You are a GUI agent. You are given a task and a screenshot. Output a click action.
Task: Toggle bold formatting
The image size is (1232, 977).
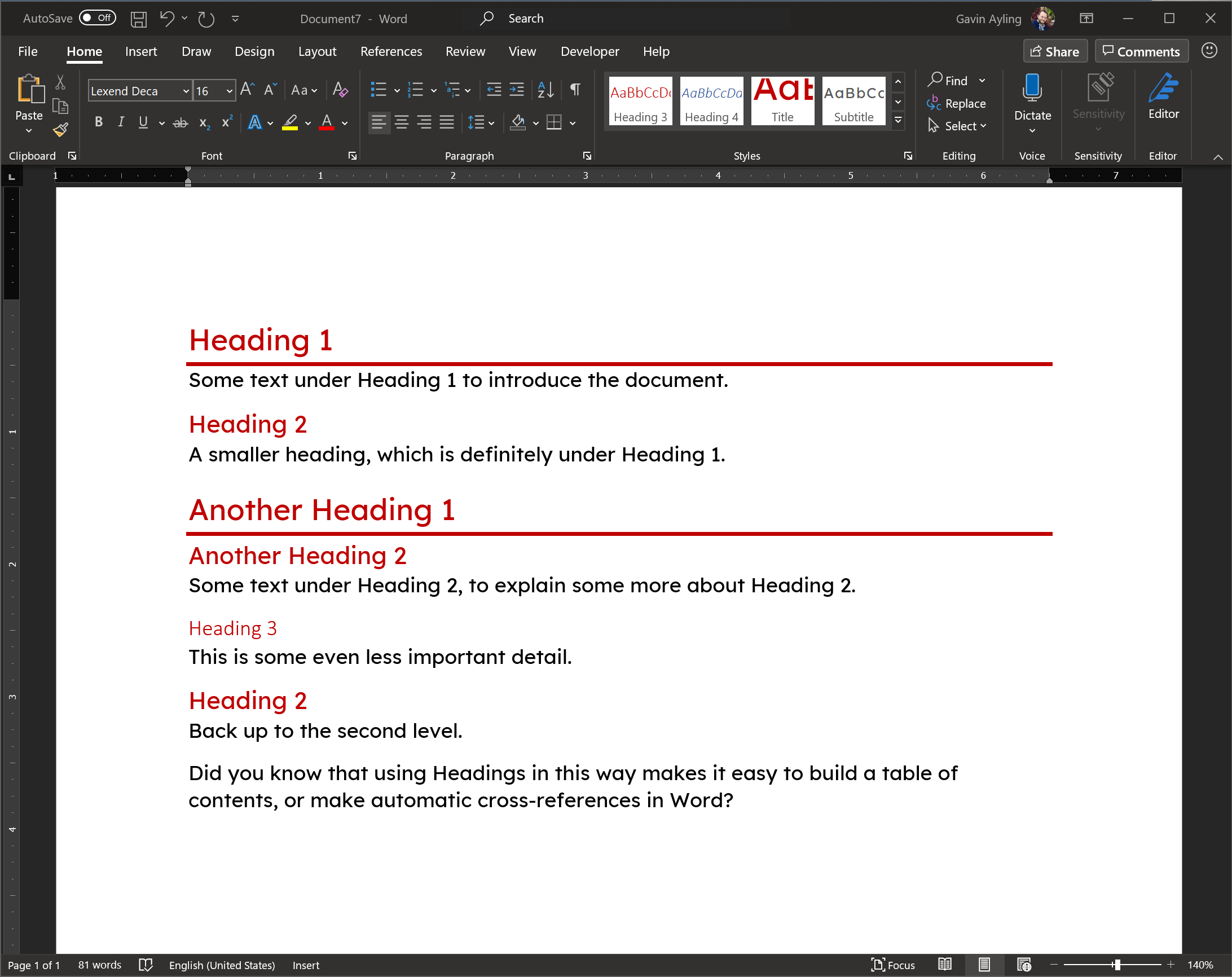pos(99,122)
